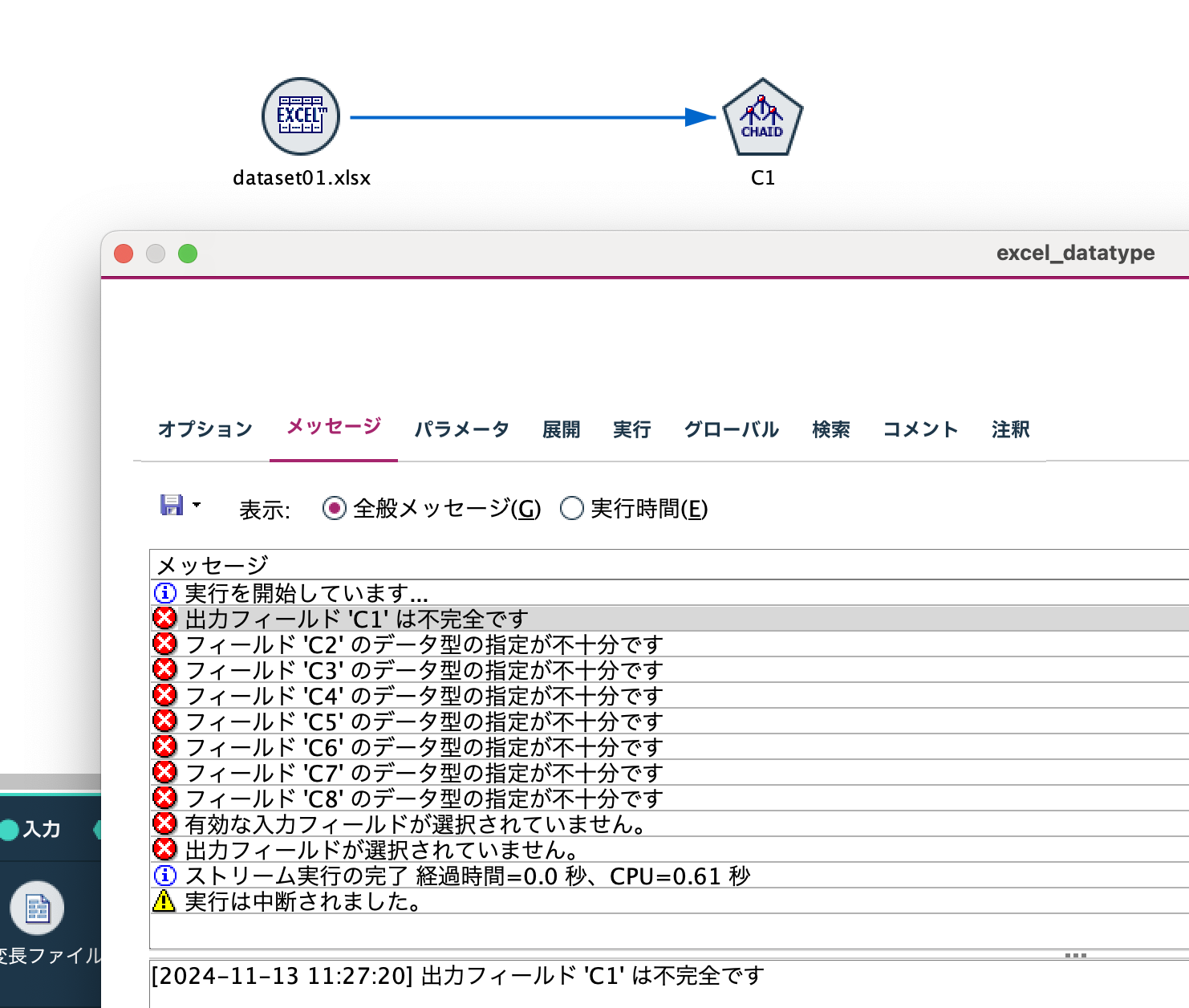This screenshot has height=1008, width=1189.
Task: Select the 全般メッセージ radio button
Action: 334,509
